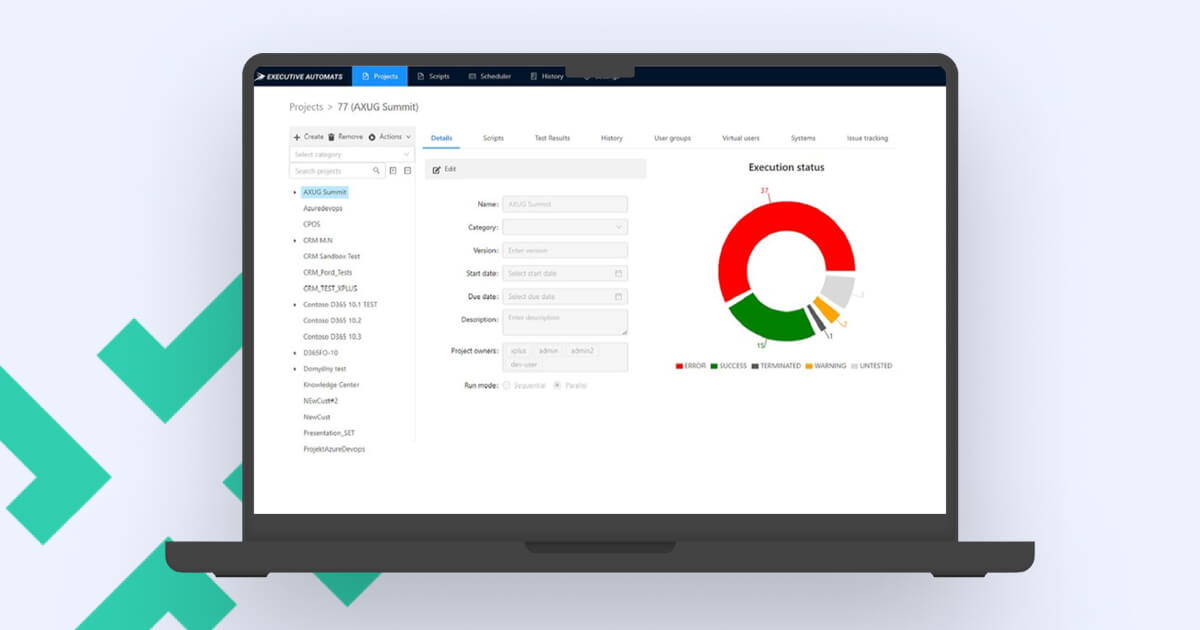Screen dimensions: 1200x630
Task: Open the Start date calendar picker icon
Action: click(x=620, y=273)
